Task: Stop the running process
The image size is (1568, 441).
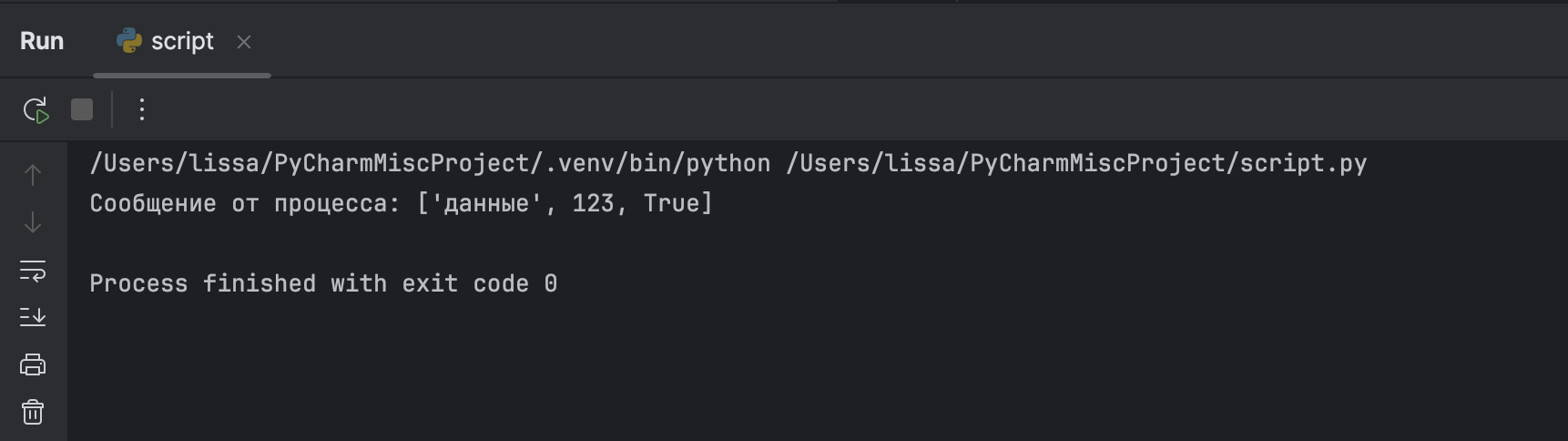Action: pos(82,110)
